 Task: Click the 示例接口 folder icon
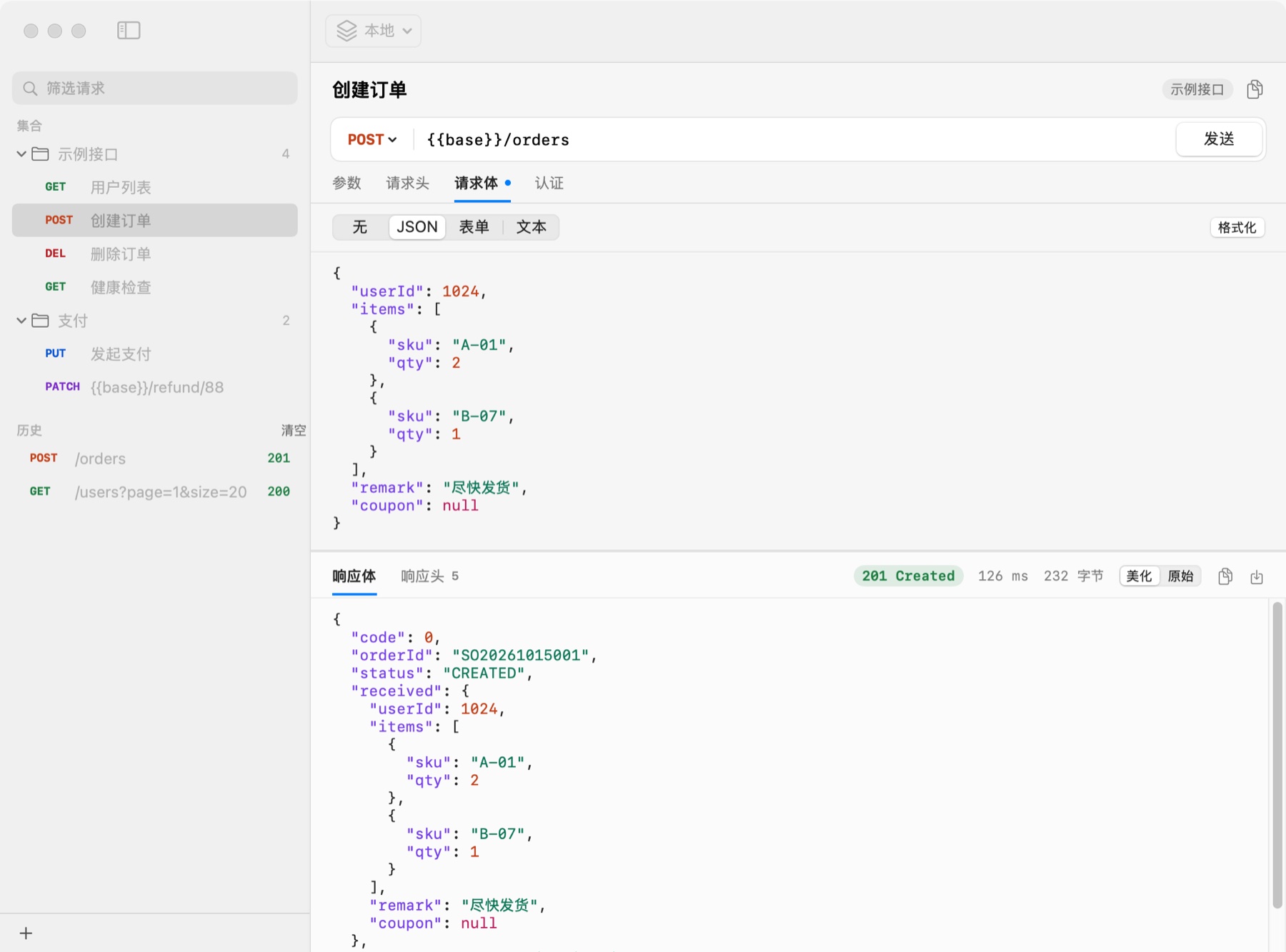tap(41, 154)
